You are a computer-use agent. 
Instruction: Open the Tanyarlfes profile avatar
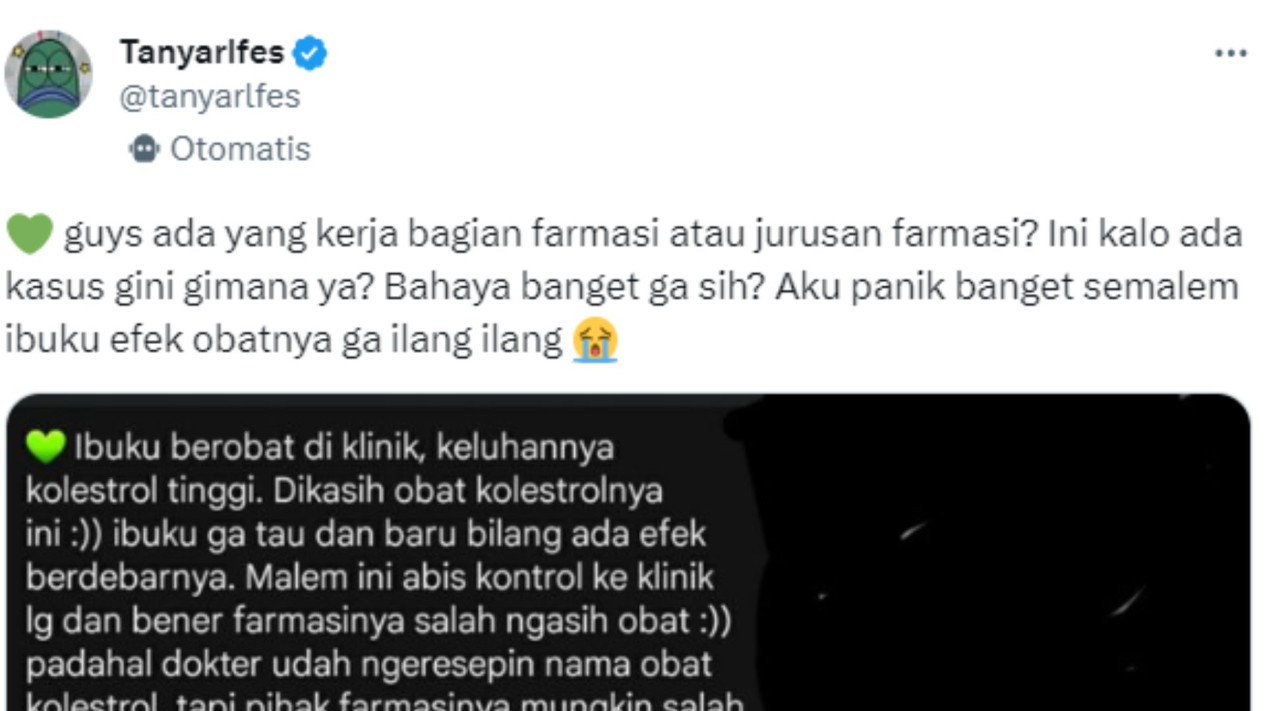[x=49, y=74]
